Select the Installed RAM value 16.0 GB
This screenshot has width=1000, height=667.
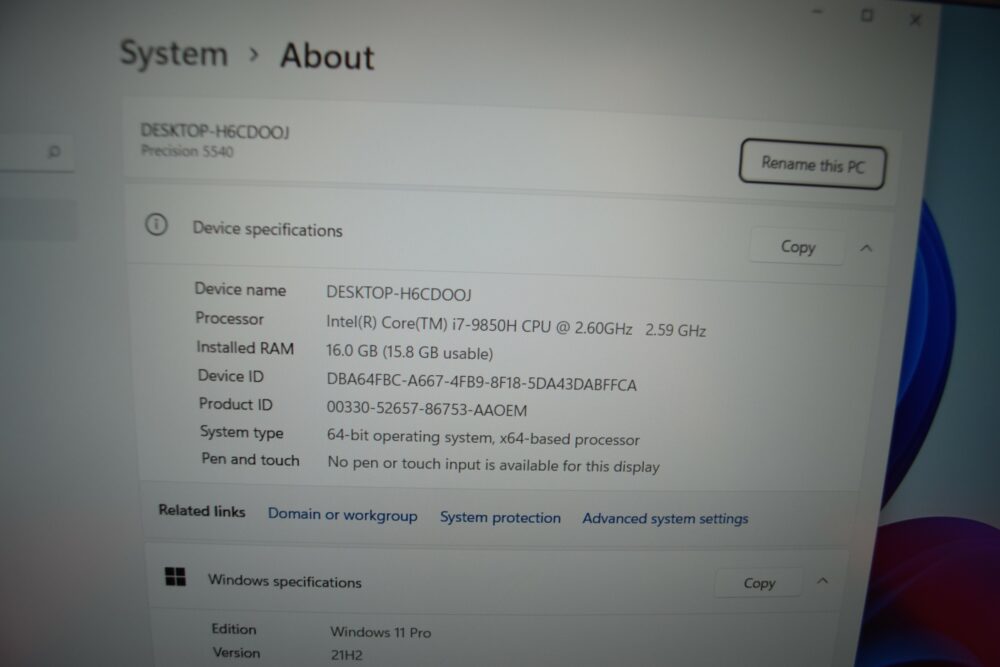(352, 351)
